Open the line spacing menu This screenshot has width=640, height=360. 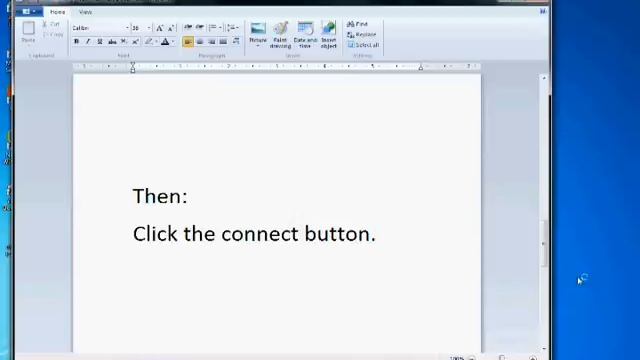pyautogui.click(x=233, y=27)
